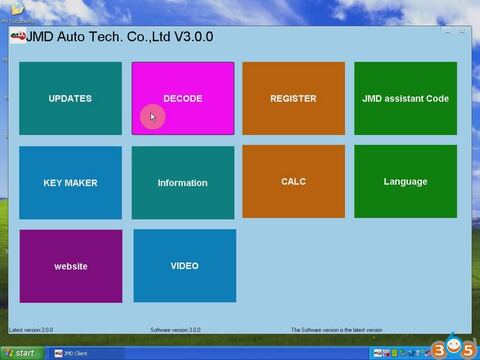480x360 pixels.
Task: Open the VIDEO tile
Action: pos(185,266)
